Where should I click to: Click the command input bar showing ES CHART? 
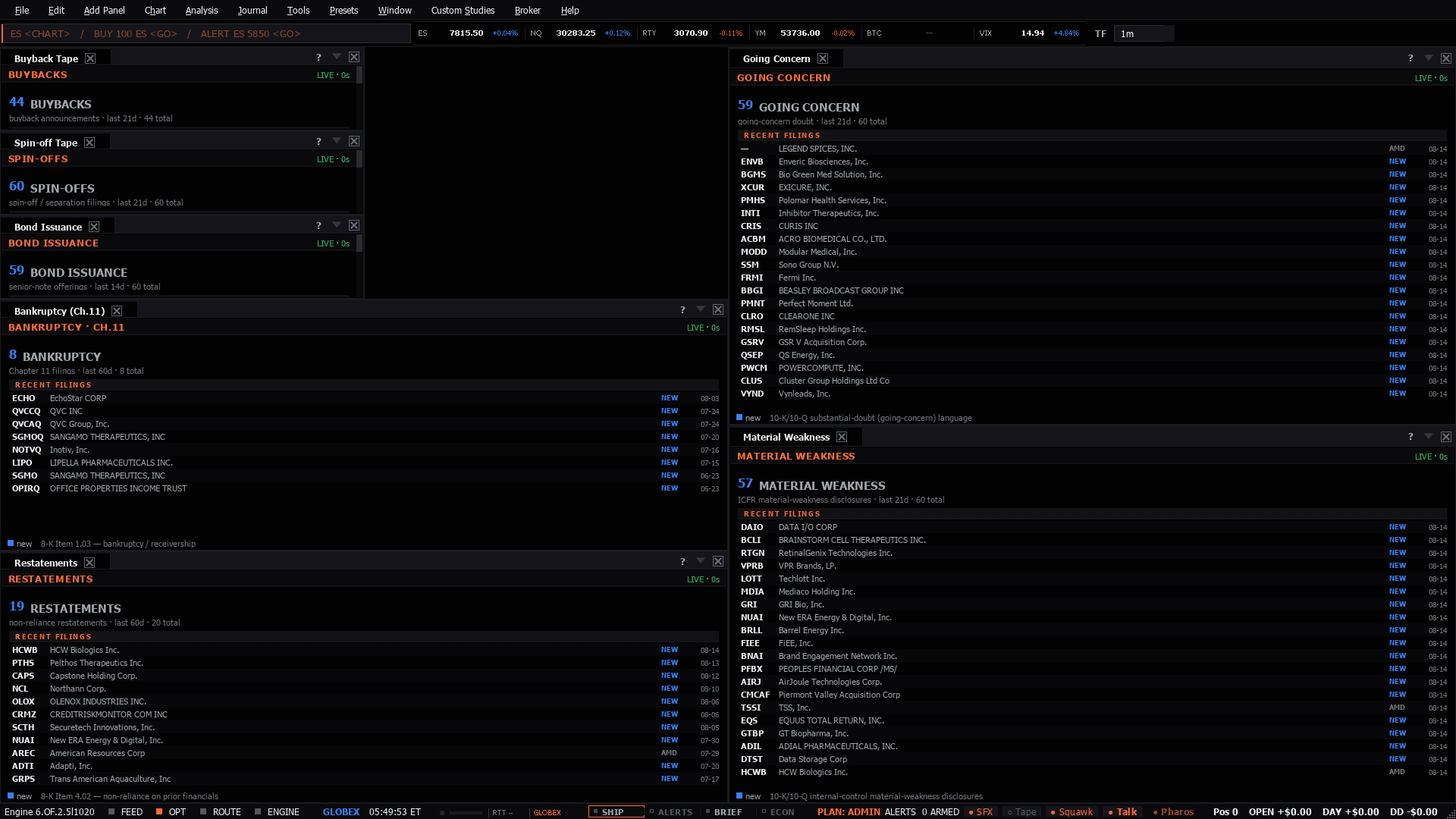[x=206, y=33]
